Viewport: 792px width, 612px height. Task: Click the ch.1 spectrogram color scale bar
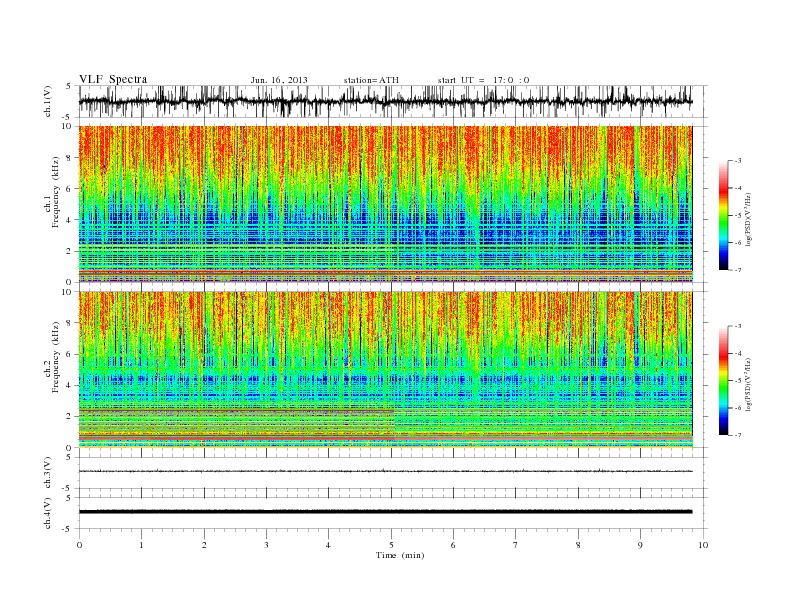pos(723,216)
